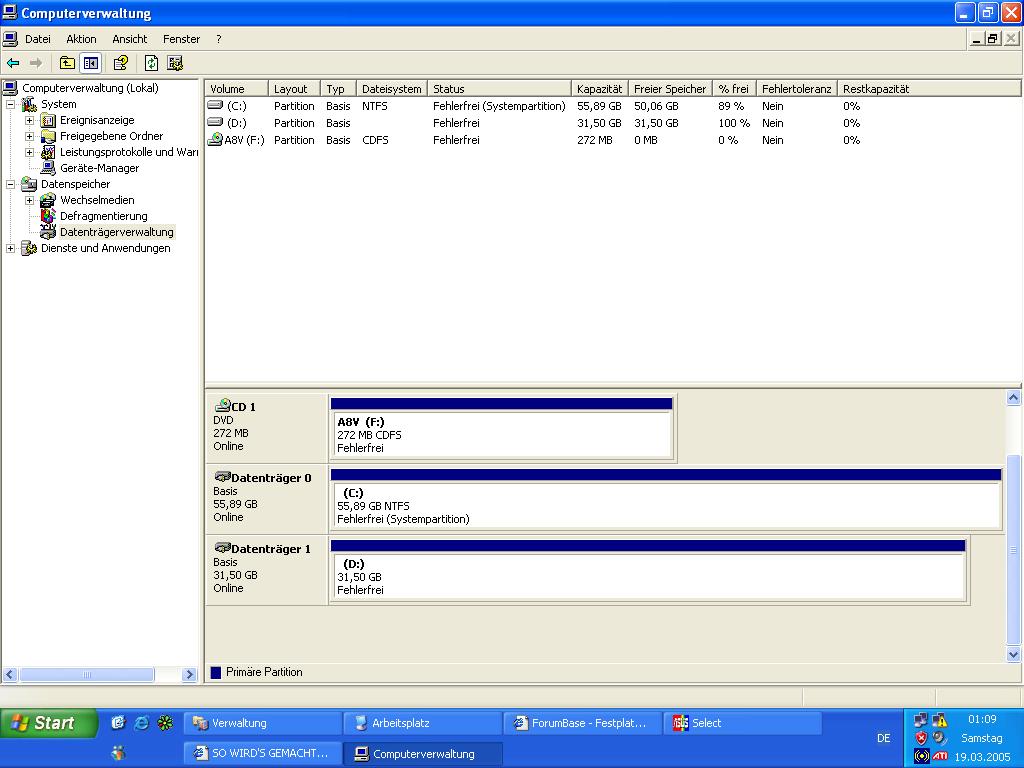This screenshot has width=1024, height=768.
Task: Toggle the console tree show/hide icon
Action: [90, 63]
